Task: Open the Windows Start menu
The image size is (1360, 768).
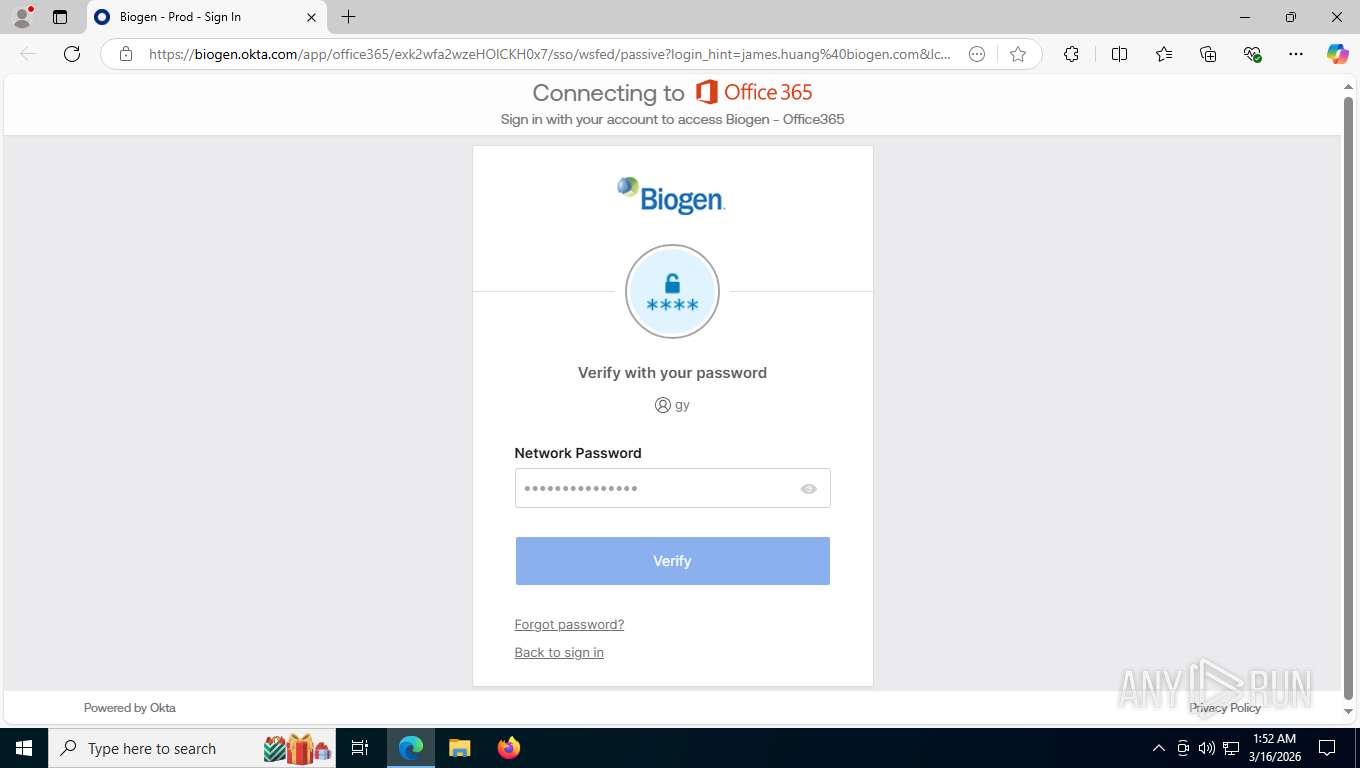Action: pyautogui.click(x=24, y=748)
